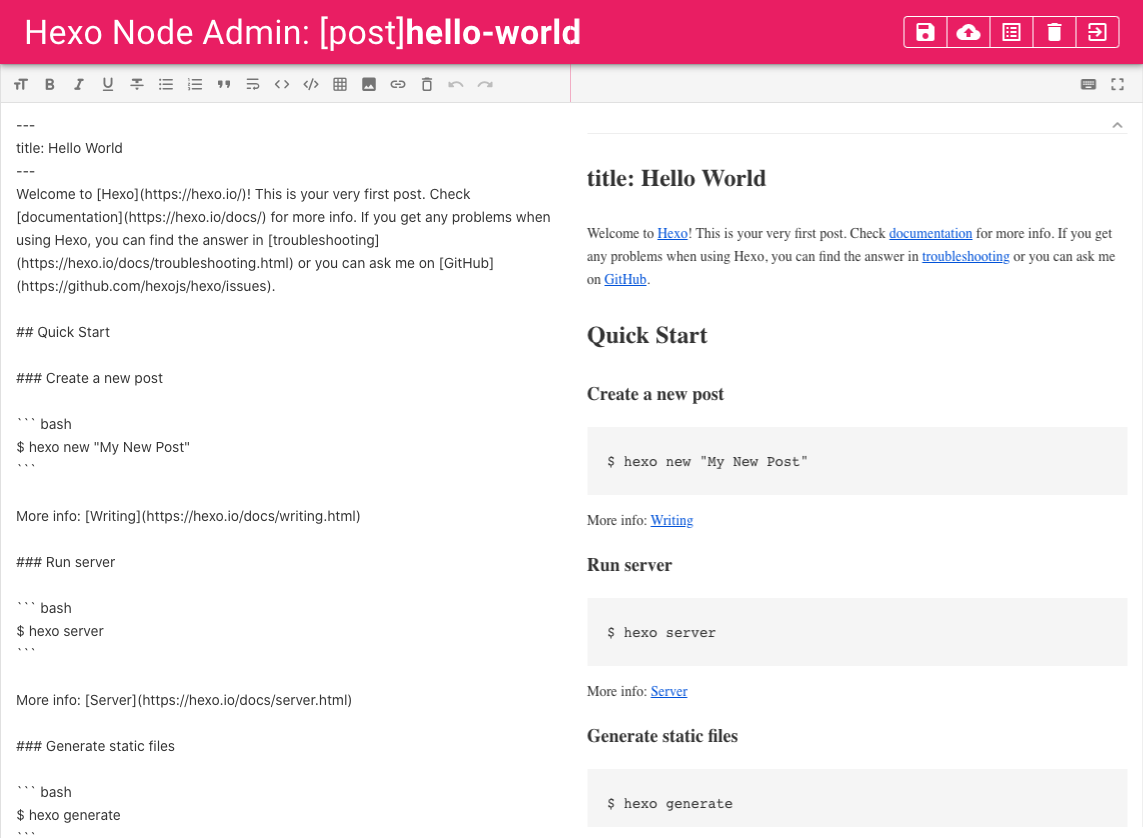Delete the post with header trash icon
The image size is (1143, 838).
1054,32
